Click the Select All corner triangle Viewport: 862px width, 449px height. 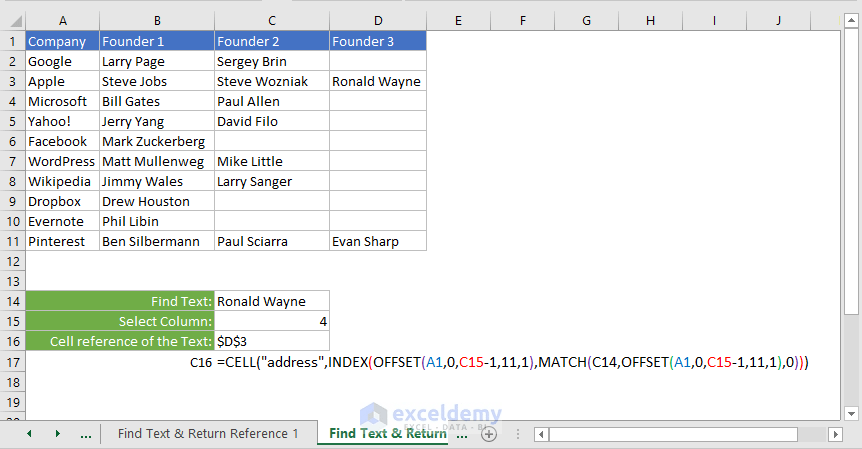click(16, 21)
